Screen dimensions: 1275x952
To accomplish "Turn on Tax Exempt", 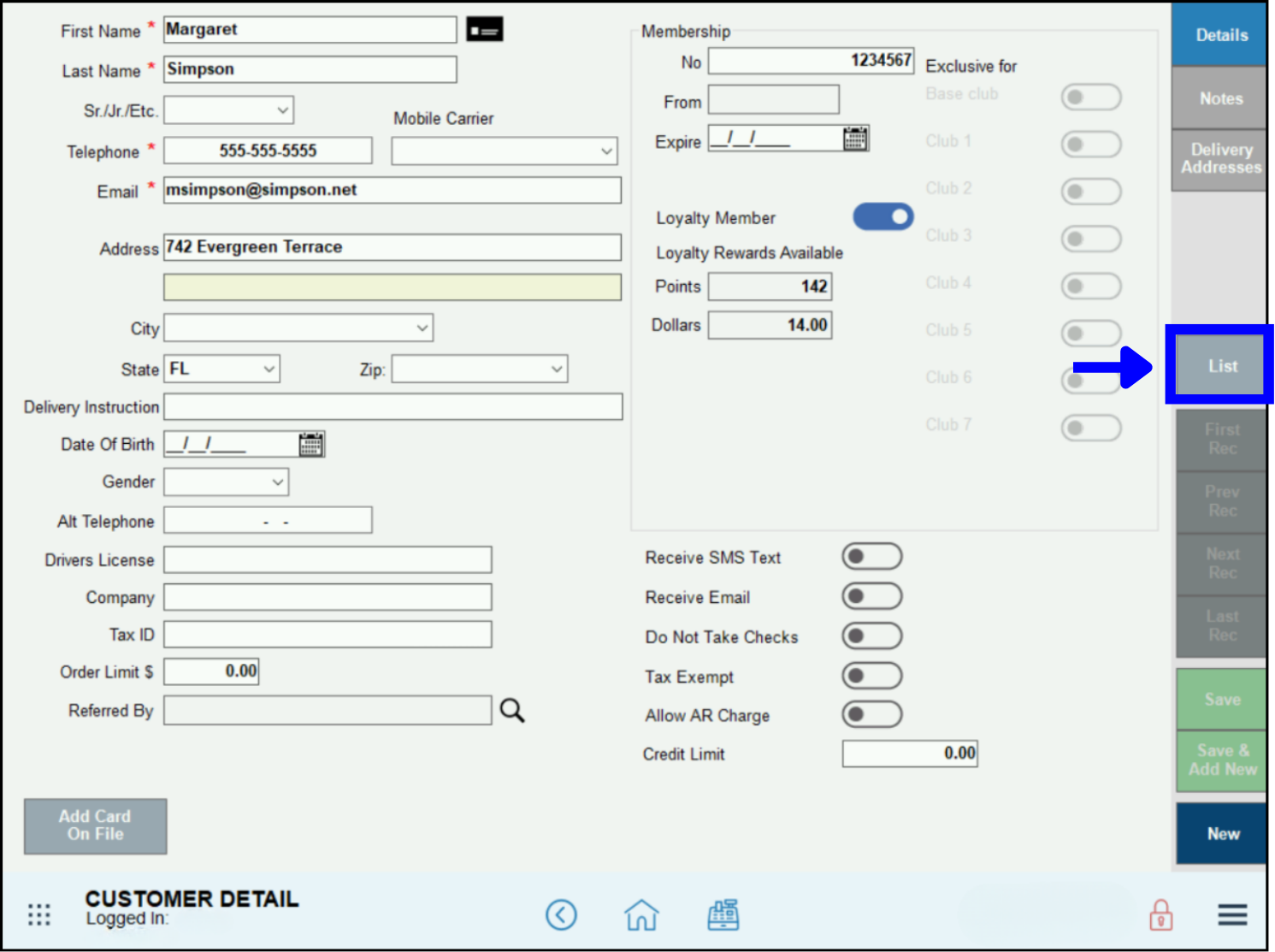I will [871, 676].
